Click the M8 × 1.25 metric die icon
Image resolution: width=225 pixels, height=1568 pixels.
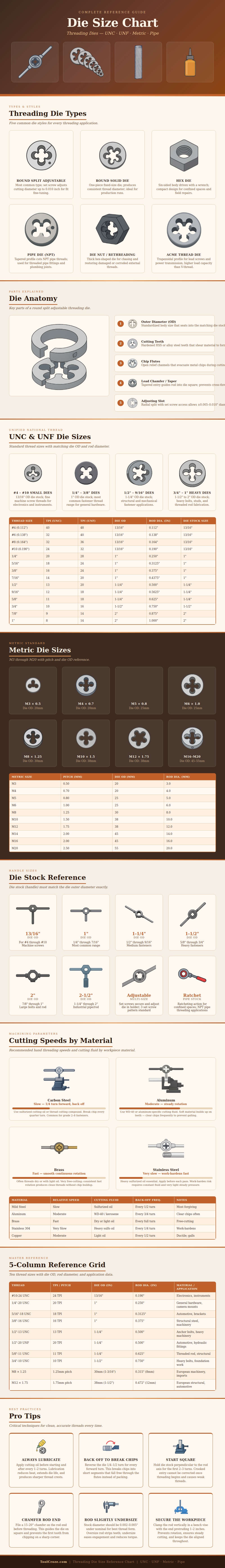(x=33, y=738)
